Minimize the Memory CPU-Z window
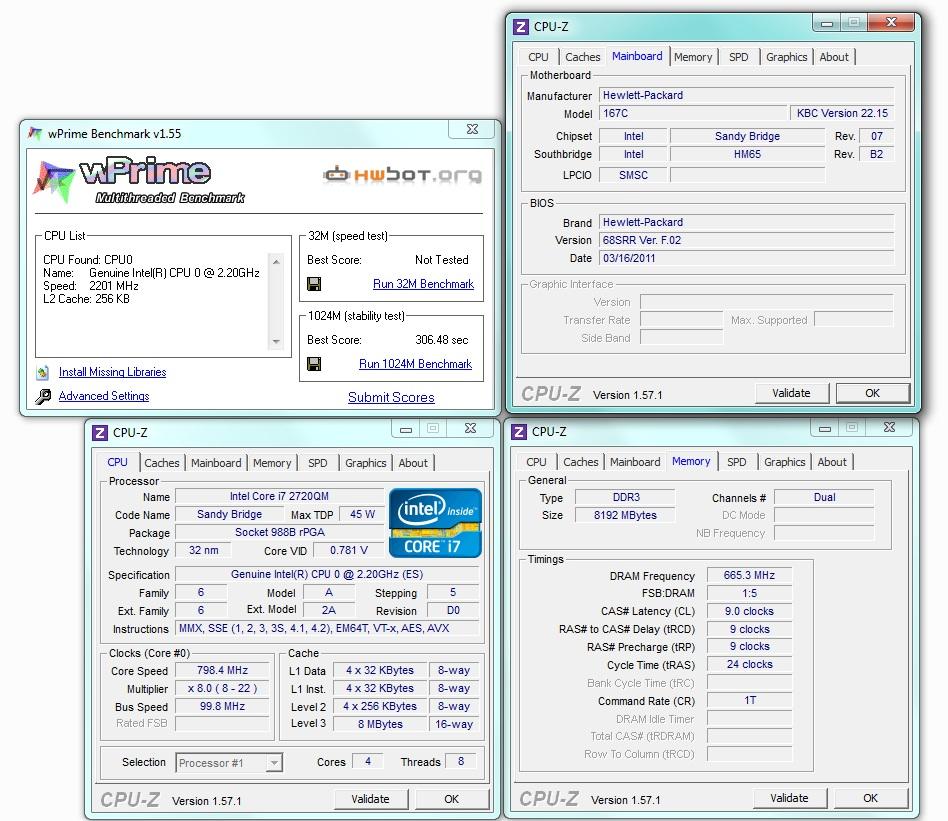The image size is (948, 821). (824, 428)
